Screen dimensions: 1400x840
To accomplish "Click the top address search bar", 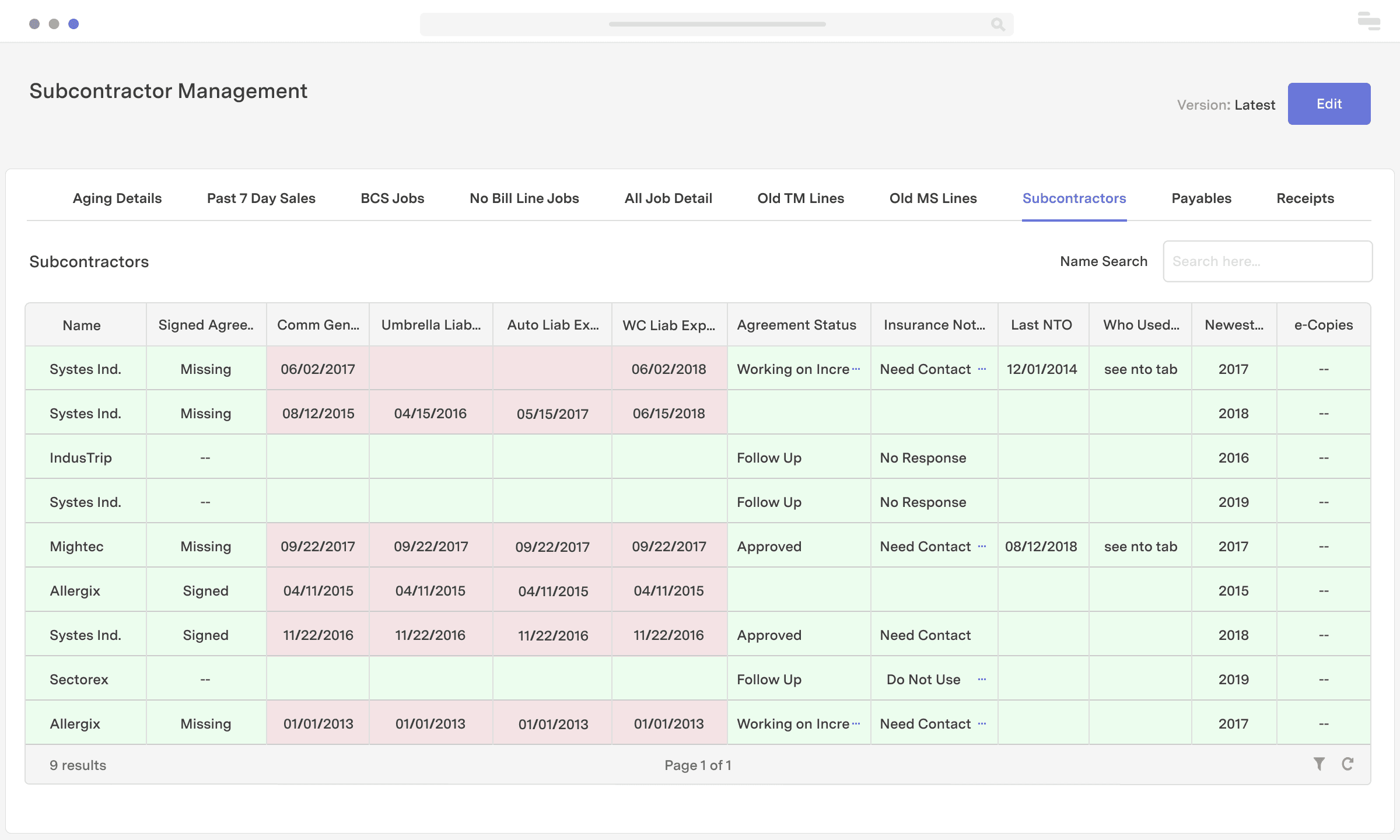I will pos(716,24).
